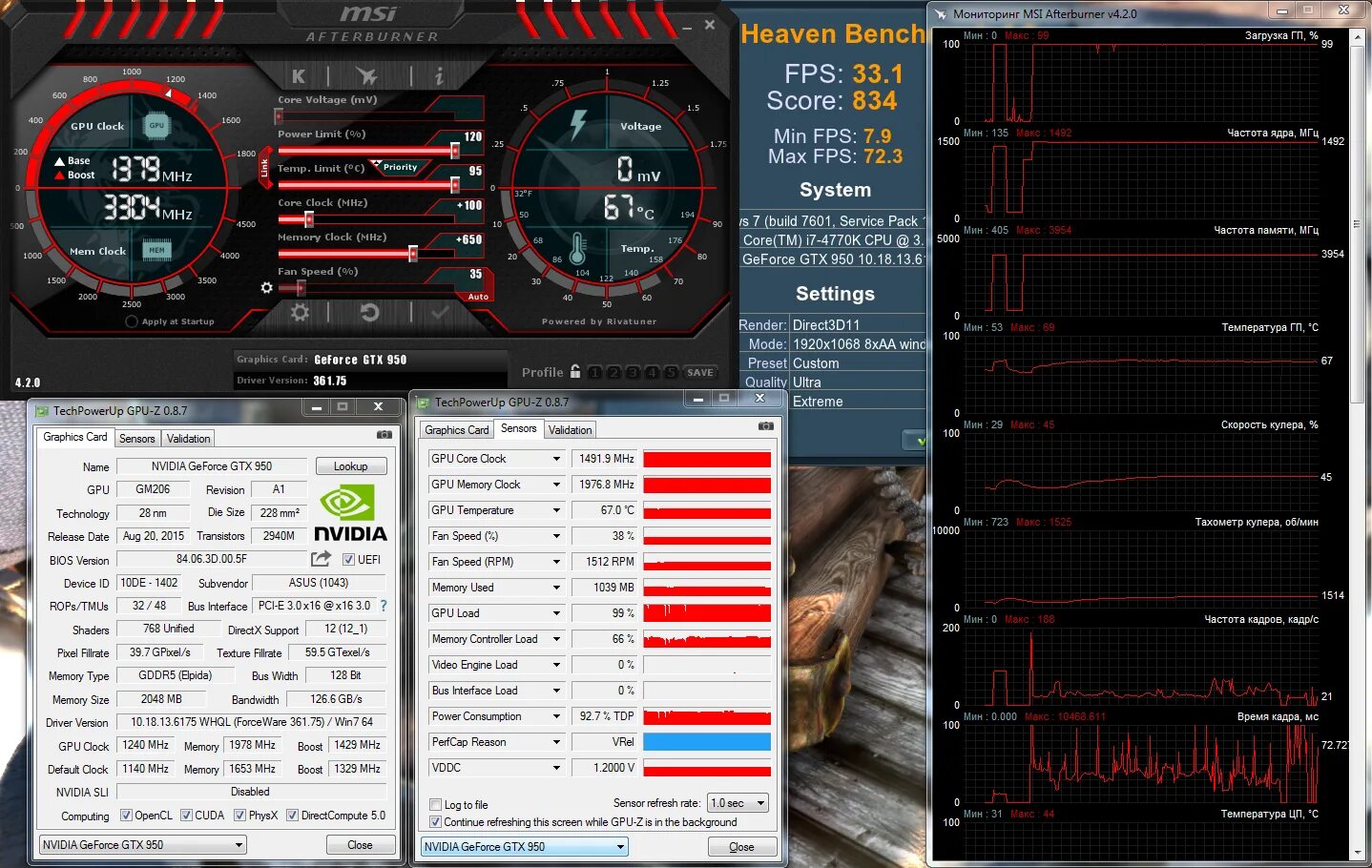Toggle CUDA checkbox in GPU-Z
The height and width of the screenshot is (868, 1372).
[x=186, y=816]
